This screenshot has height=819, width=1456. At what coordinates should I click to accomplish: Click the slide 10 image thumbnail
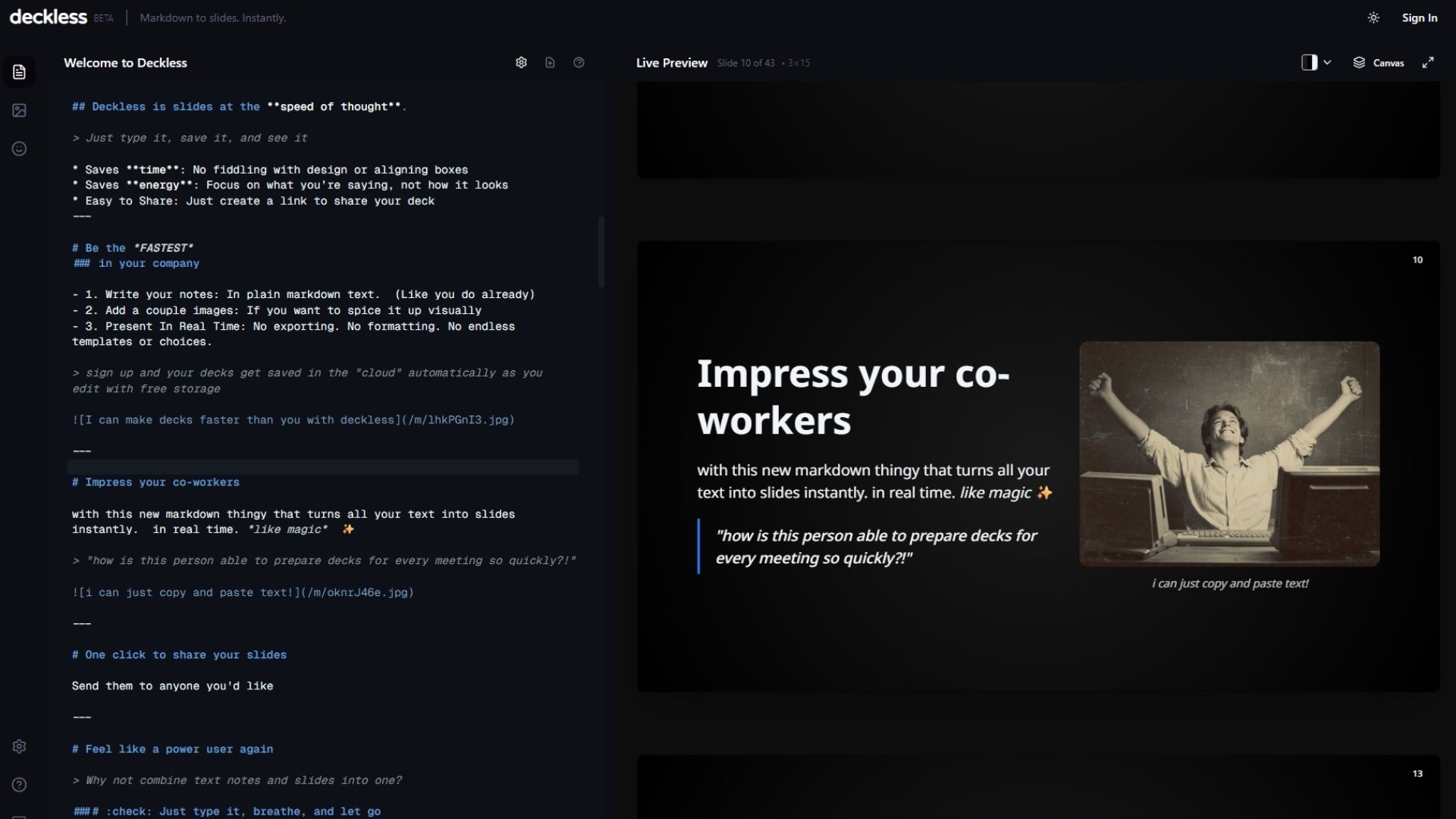point(1228,453)
